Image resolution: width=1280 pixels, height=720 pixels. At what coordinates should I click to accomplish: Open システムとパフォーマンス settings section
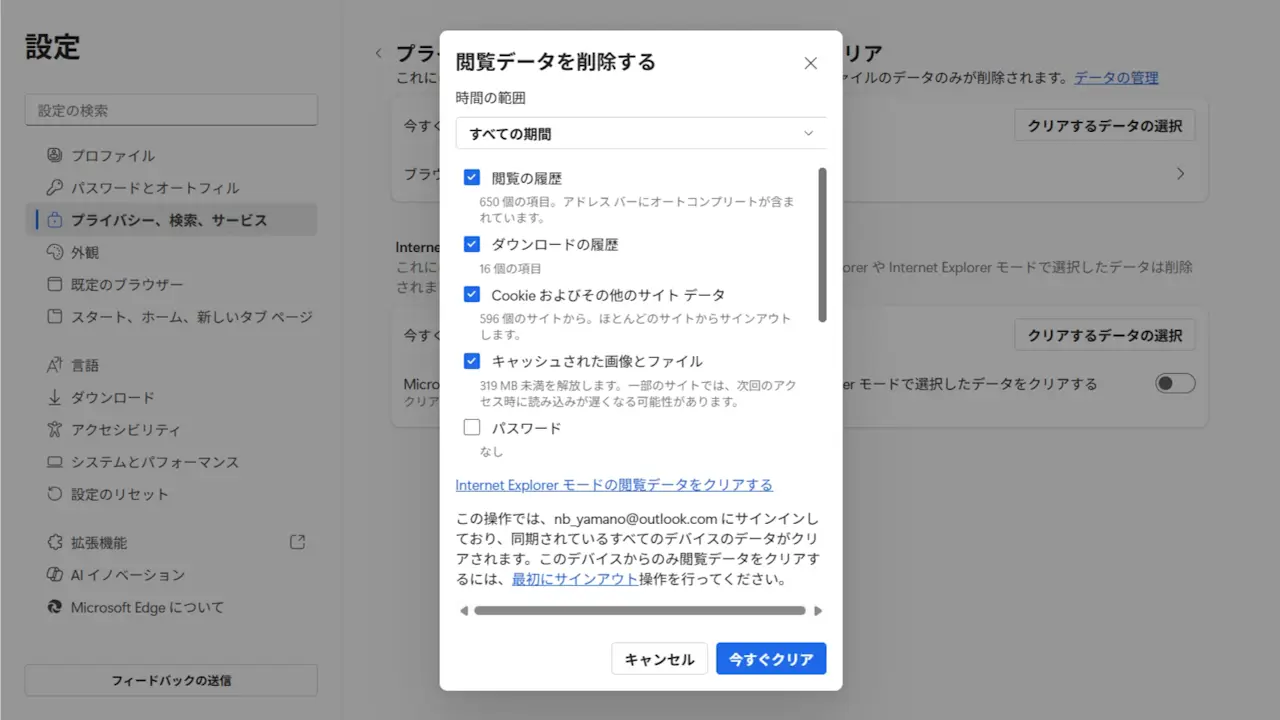pos(154,463)
